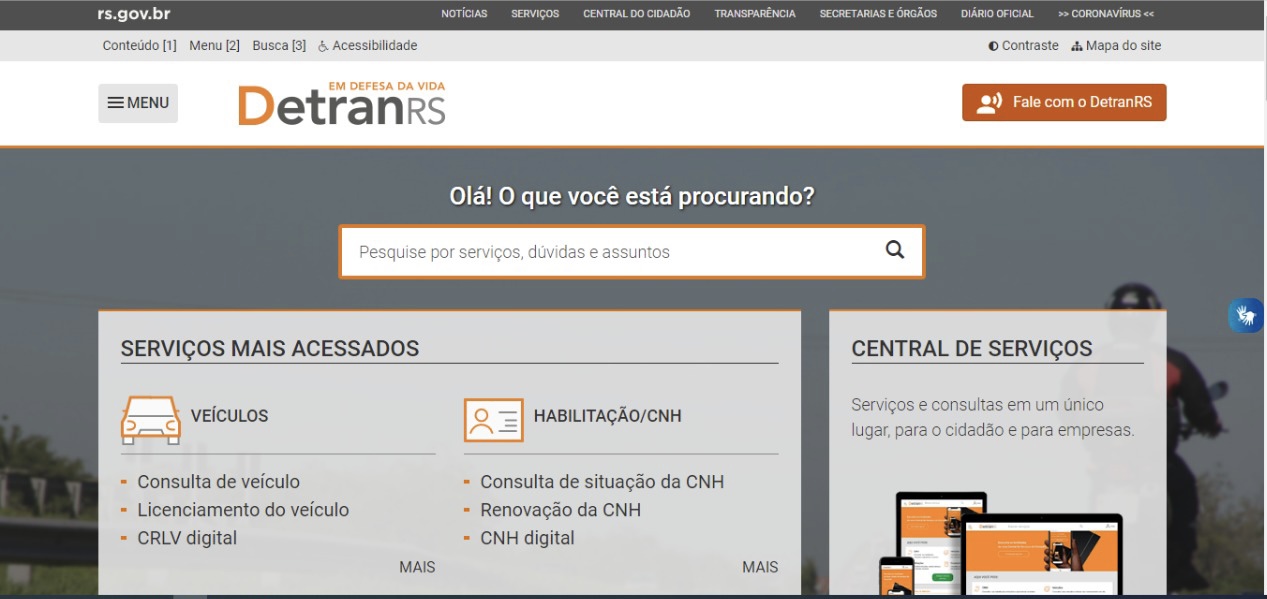The width and height of the screenshot is (1267, 599).
Task: Jump to Conteúdo [1]
Action: (x=139, y=45)
